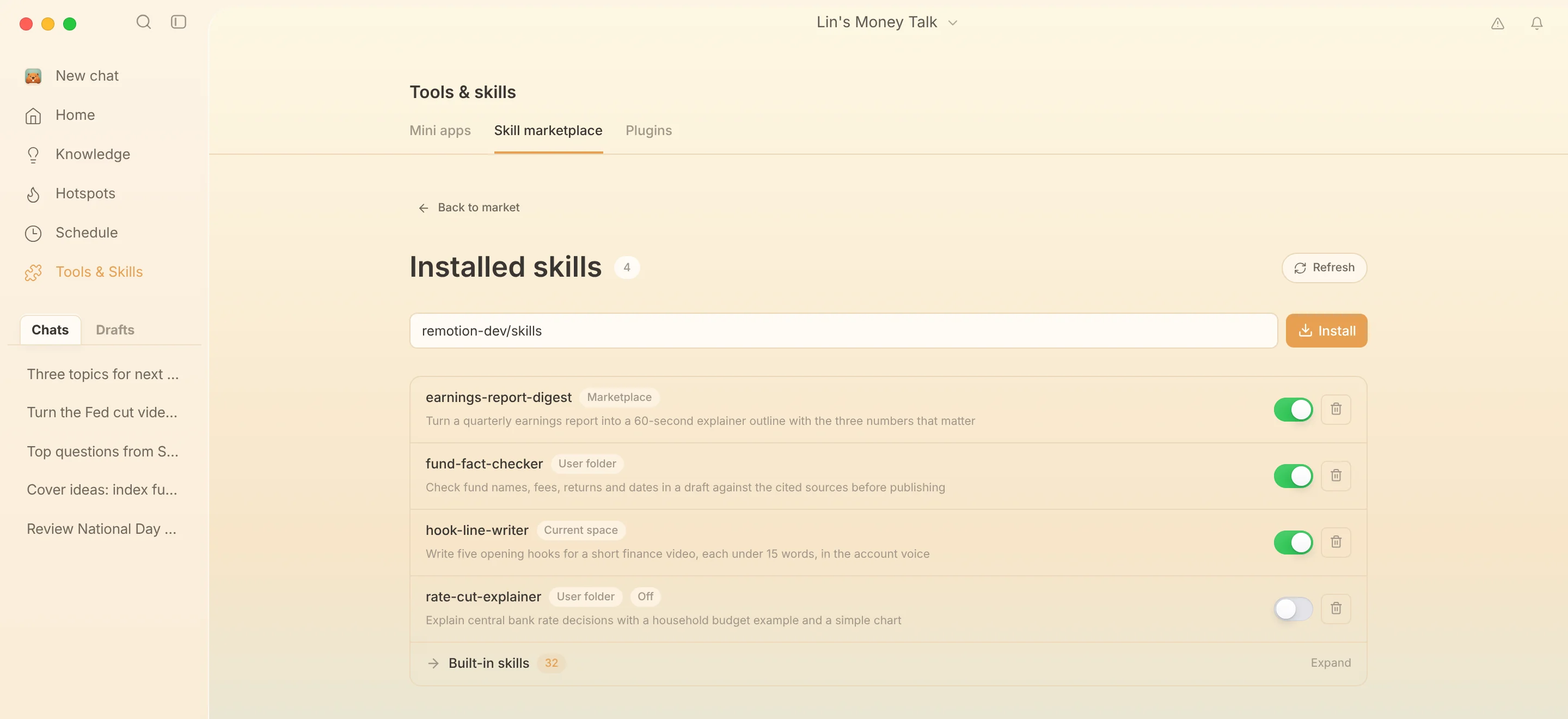This screenshot has height=719, width=1568.
Task: Focus the remotion-dev/skills install input field
Action: click(x=843, y=331)
